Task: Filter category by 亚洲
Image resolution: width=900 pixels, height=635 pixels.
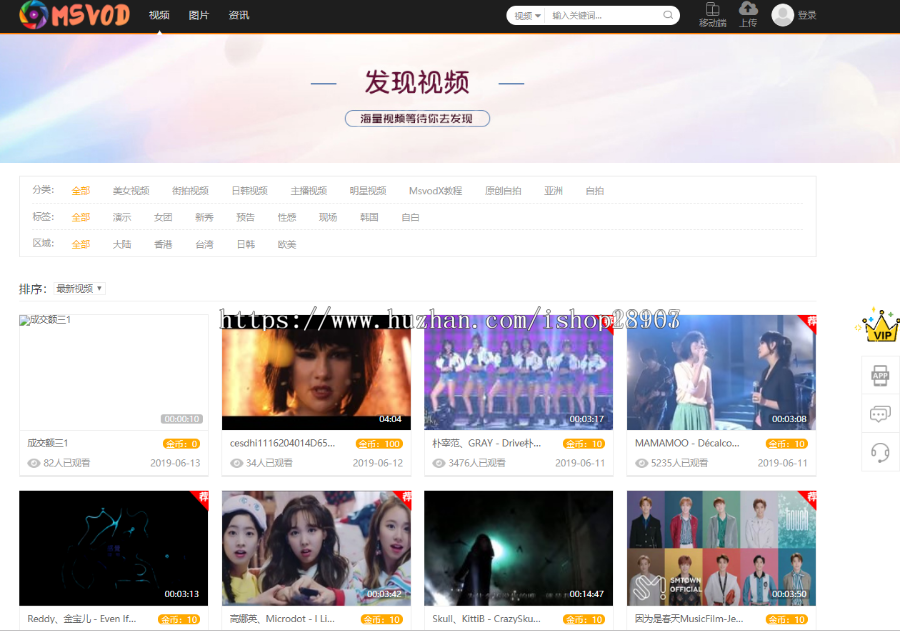Action: [553, 191]
